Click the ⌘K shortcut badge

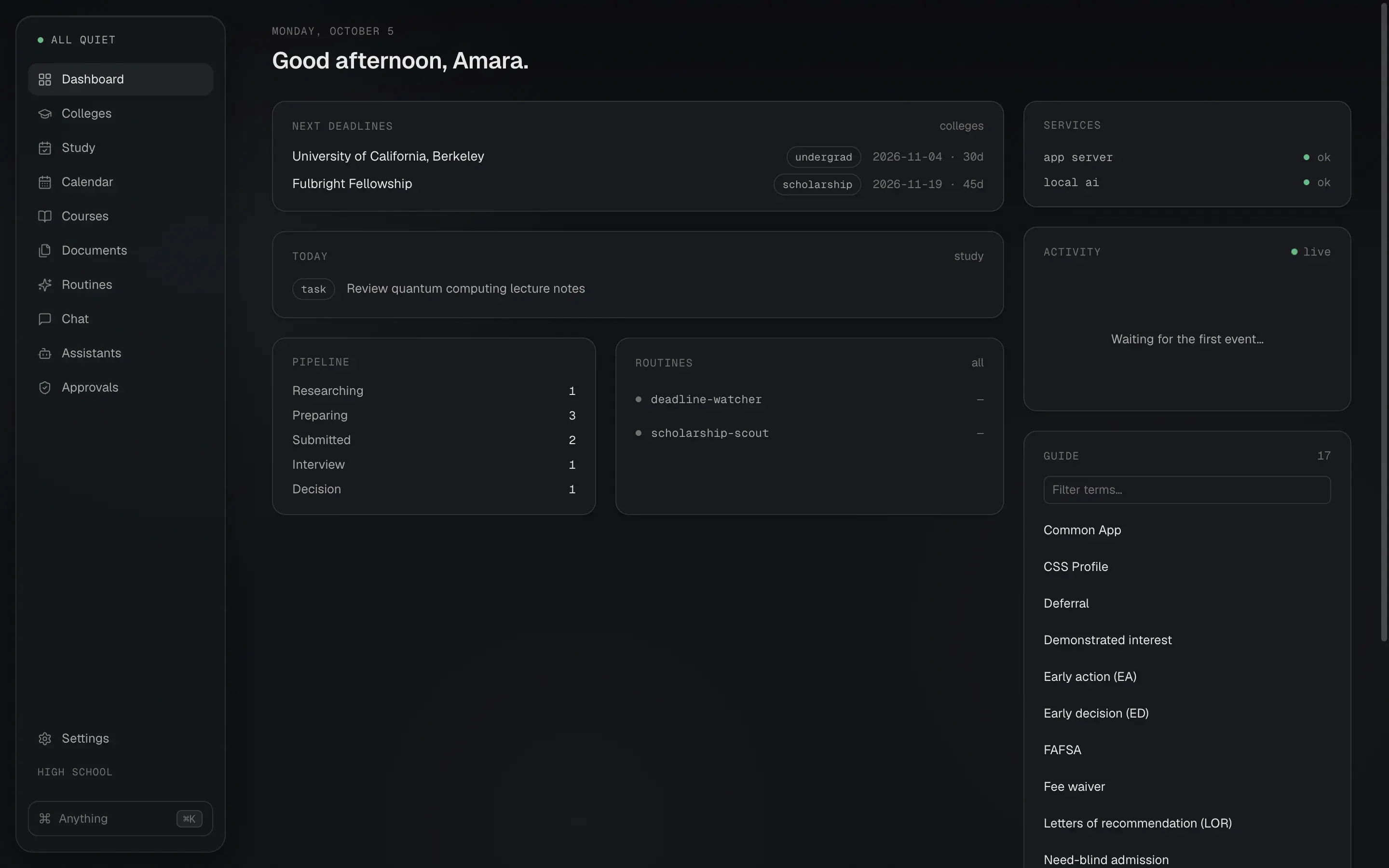[190, 819]
